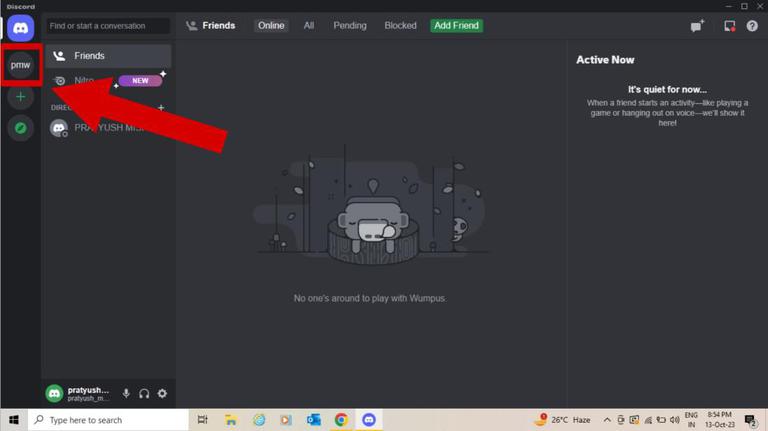Switch to the All friends tab
This screenshot has height=431, width=768.
(309, 25)
